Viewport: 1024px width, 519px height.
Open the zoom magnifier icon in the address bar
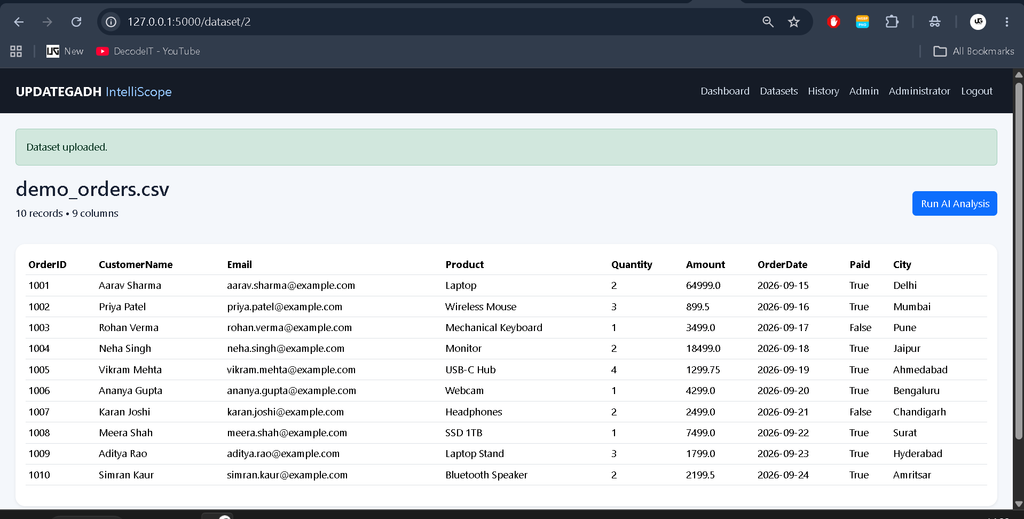pyautogui.click(x=768, y=22)
